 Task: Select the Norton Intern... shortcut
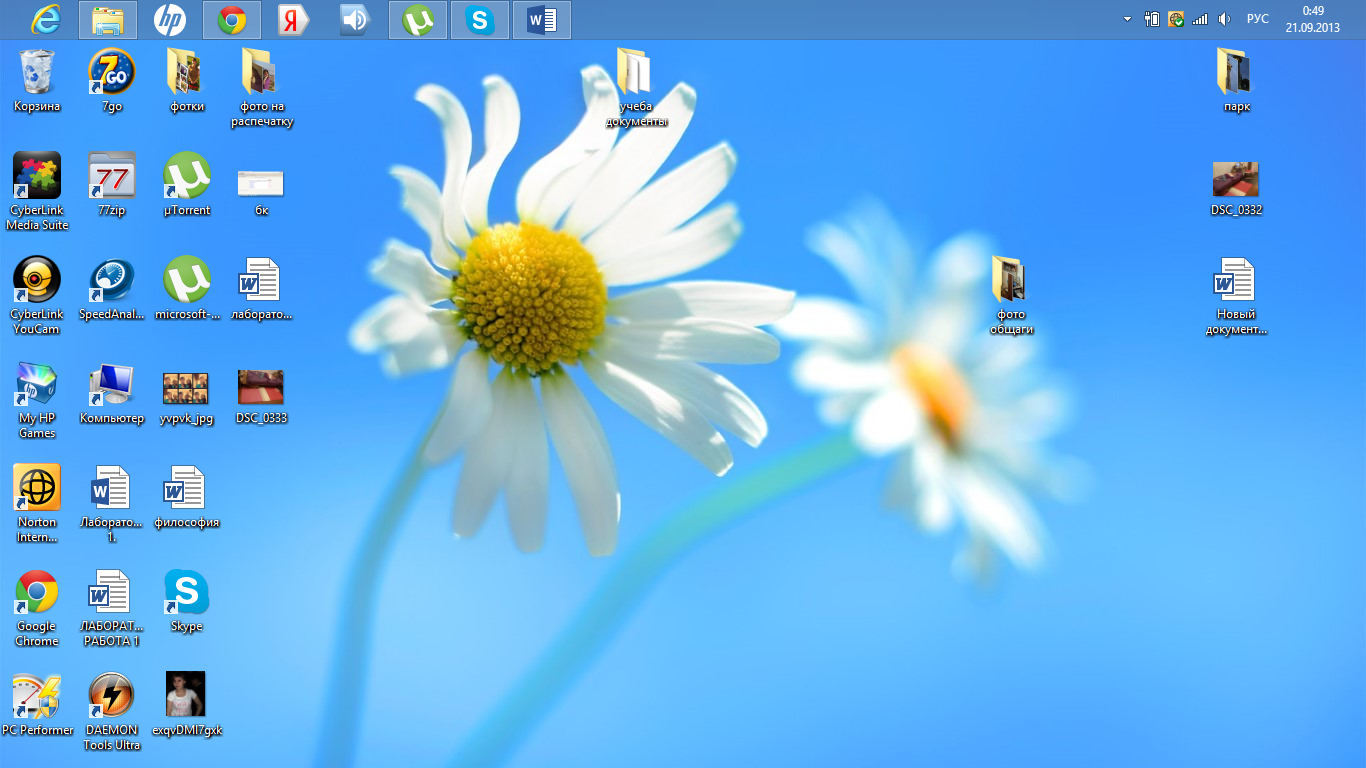point(37,504)
